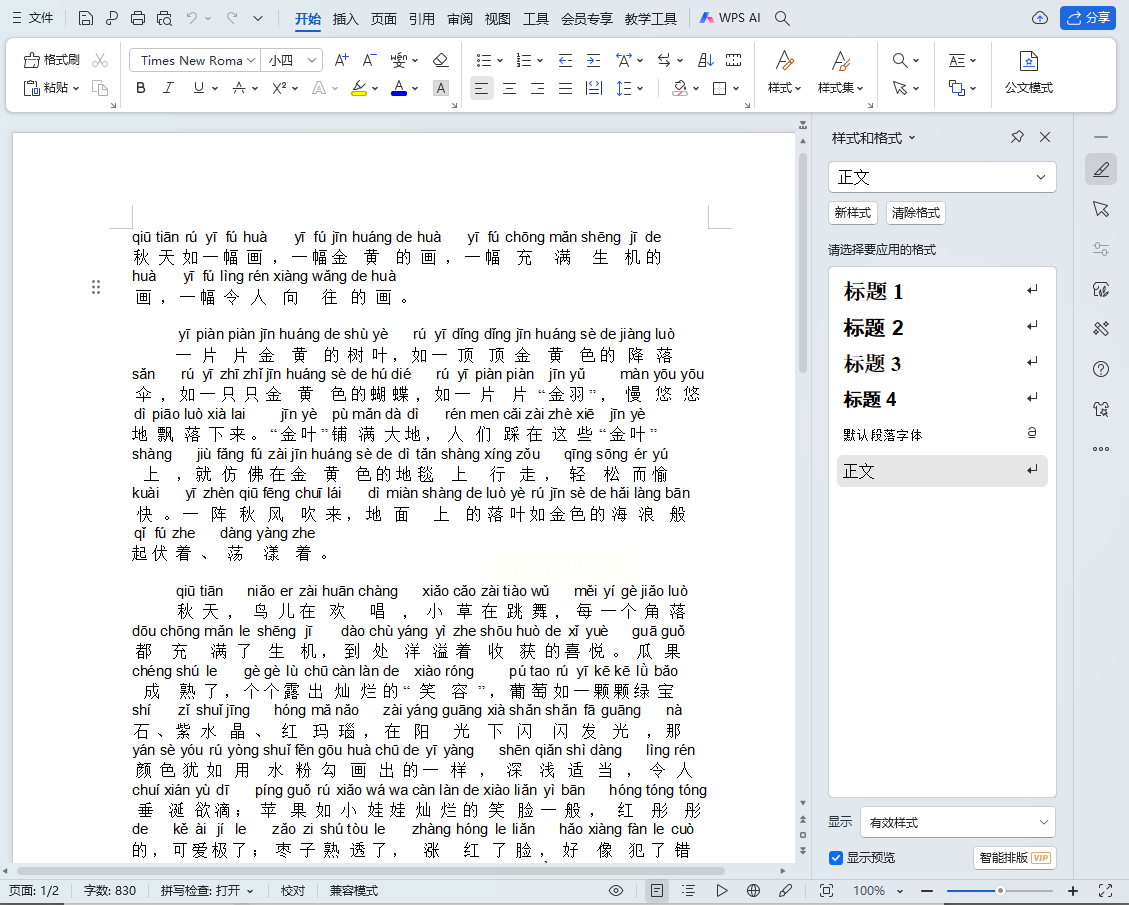Click the 公文模式 button
The width and height of the screenshot is (1129, 905).
pos(1029,72)
